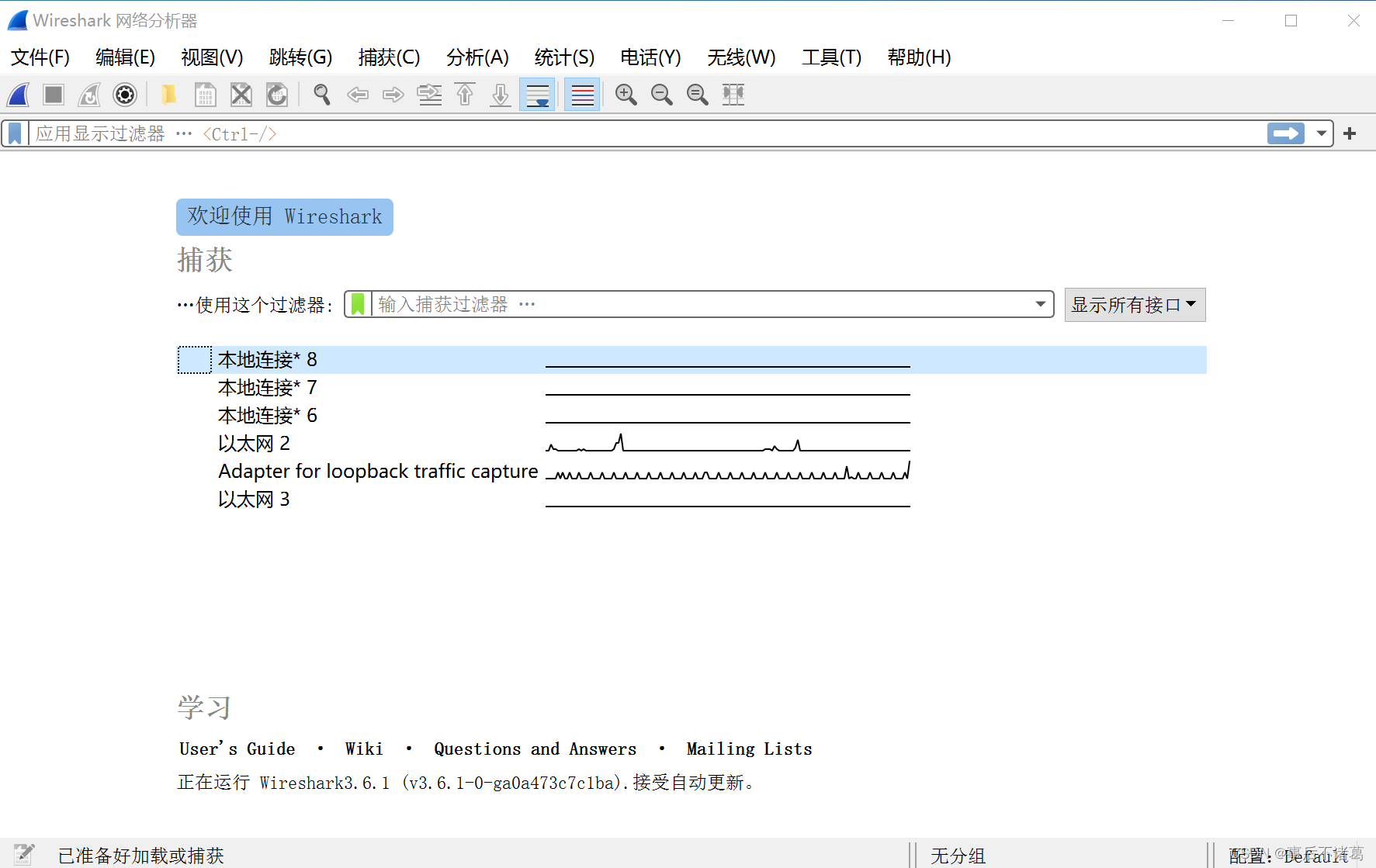
Task: Select interface 本地连接* 8
Action: tap(691, 360)
